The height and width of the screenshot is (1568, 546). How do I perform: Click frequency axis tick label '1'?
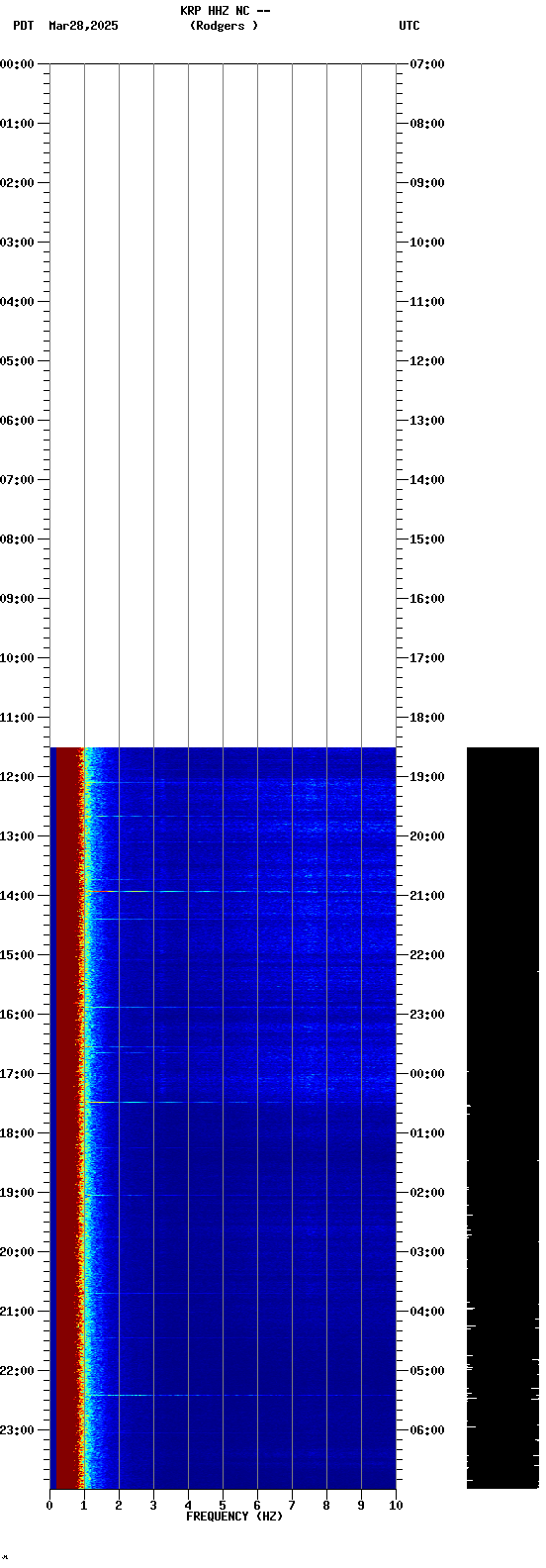pyautogui.click(x=84, y=1506)
